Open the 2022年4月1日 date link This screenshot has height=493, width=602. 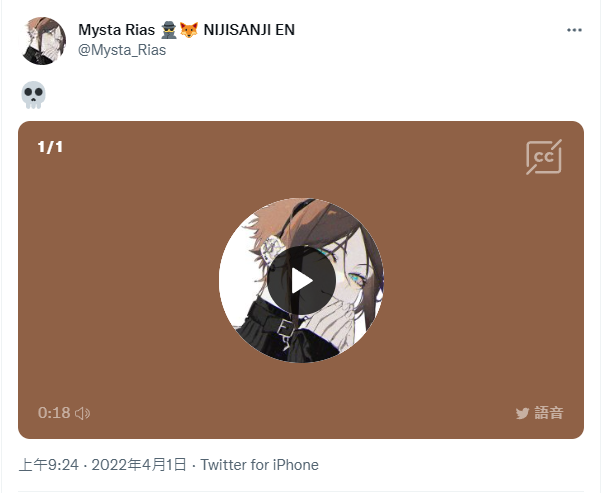tap(139, 465)
